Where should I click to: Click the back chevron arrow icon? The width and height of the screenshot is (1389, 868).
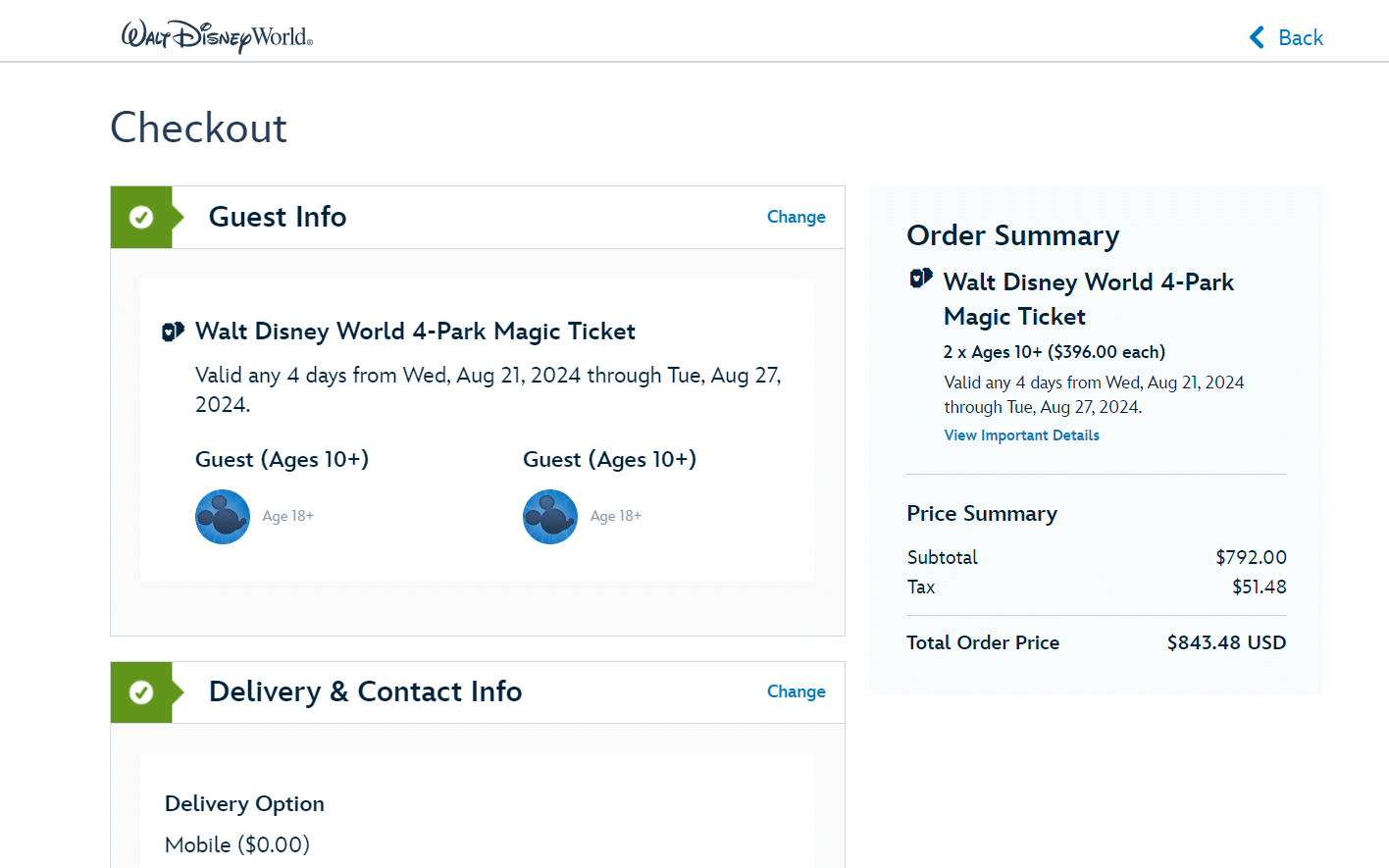(1256, 37)
